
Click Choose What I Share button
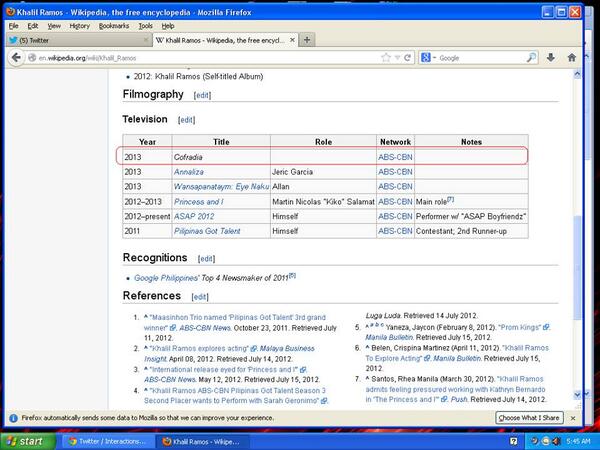coord(529,418)
